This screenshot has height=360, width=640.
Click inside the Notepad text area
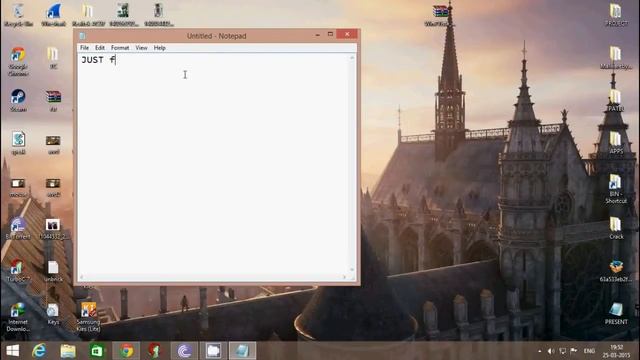[x=213, y=163]
